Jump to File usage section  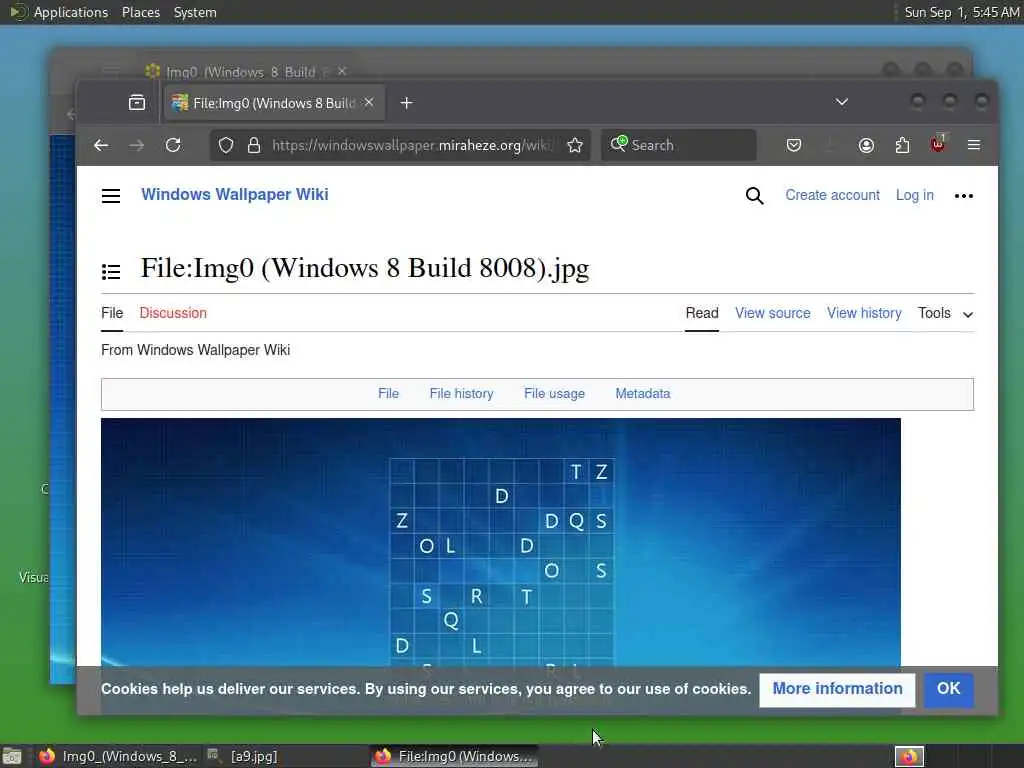[x=554, y=394]
